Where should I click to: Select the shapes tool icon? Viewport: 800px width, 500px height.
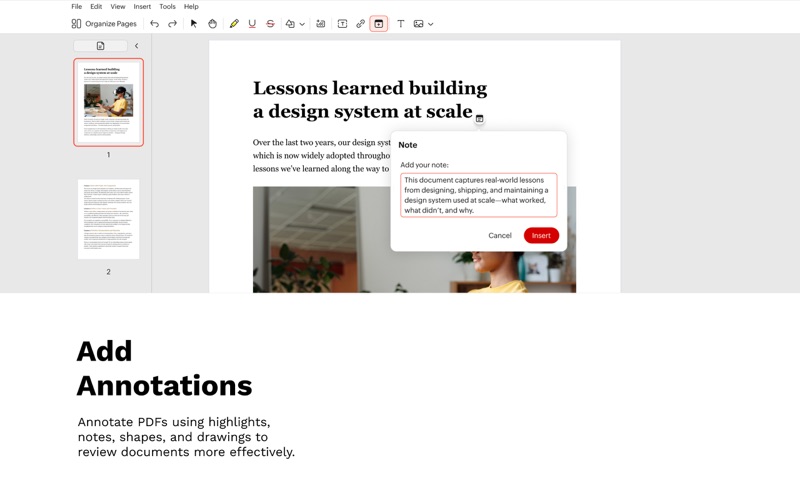(x=290, y=23)
